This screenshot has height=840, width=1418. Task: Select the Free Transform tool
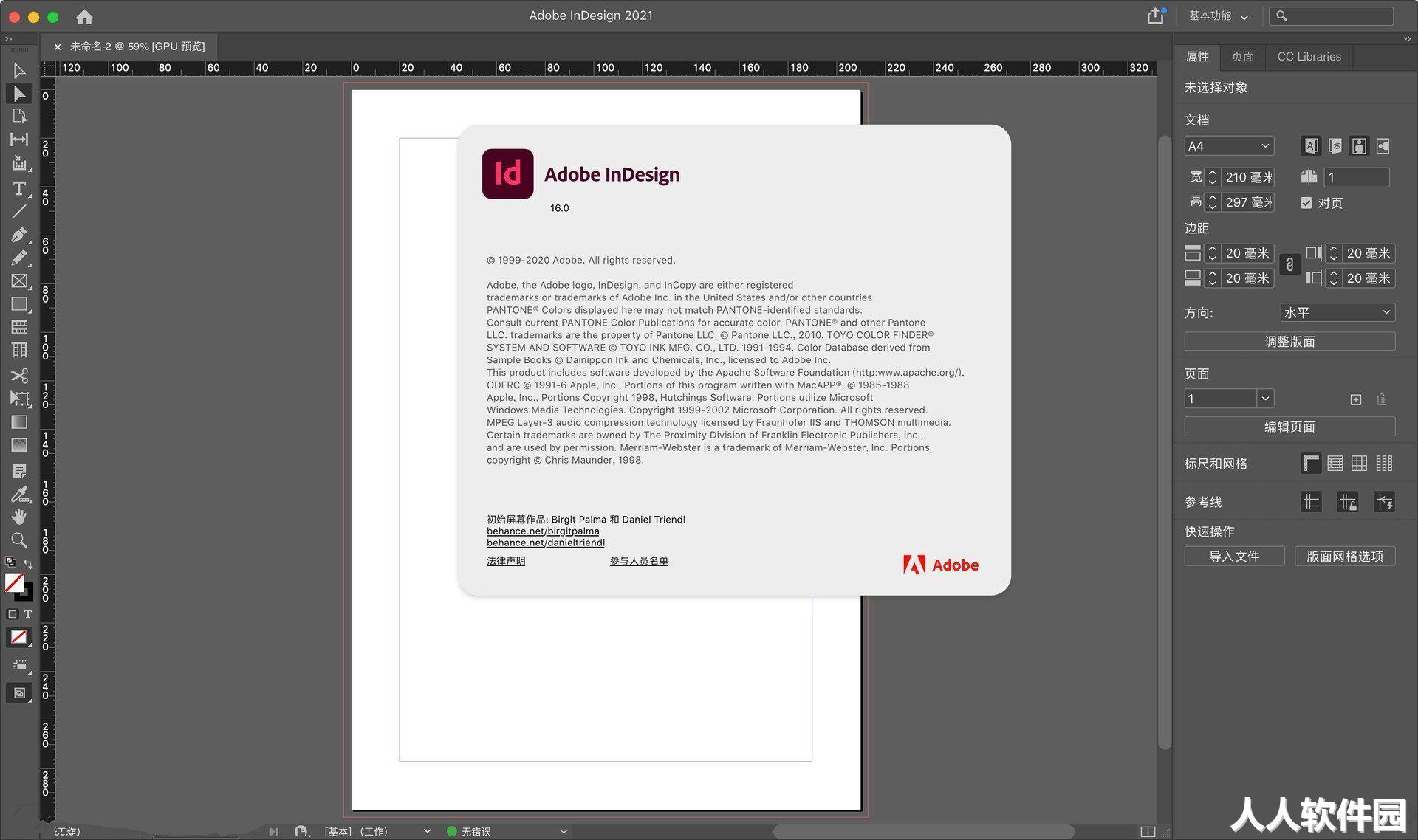[19, 399]
